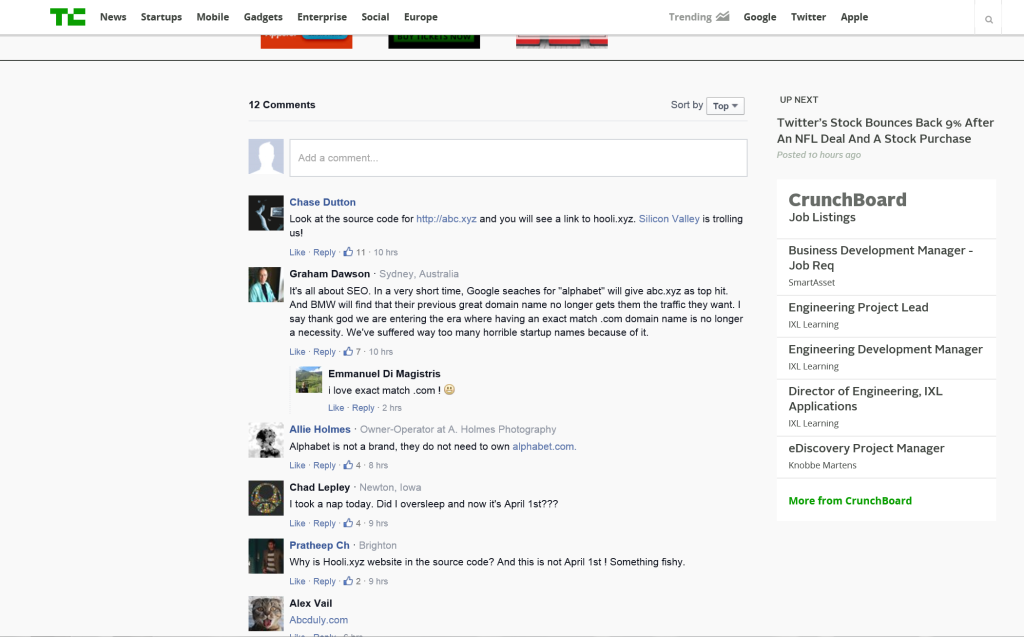Click thumbs-up icon on Chase Dutton's comment
The width and height of the screenshot is (1024, 637).
349,252
